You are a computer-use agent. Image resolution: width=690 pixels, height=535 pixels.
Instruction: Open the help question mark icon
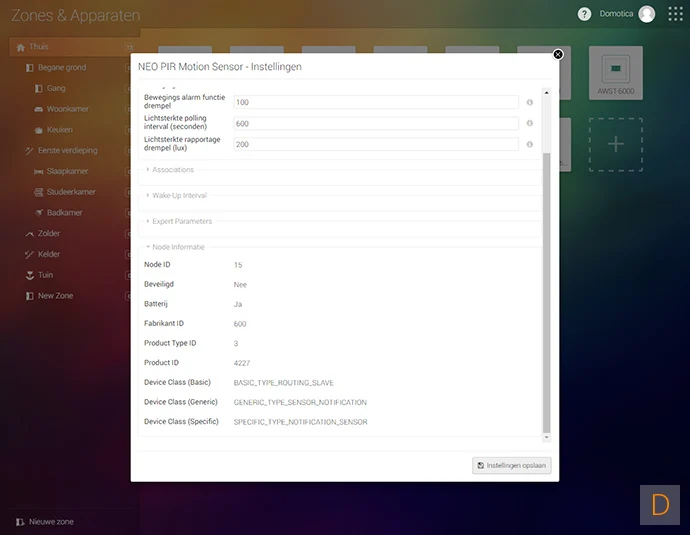(584, 14)
